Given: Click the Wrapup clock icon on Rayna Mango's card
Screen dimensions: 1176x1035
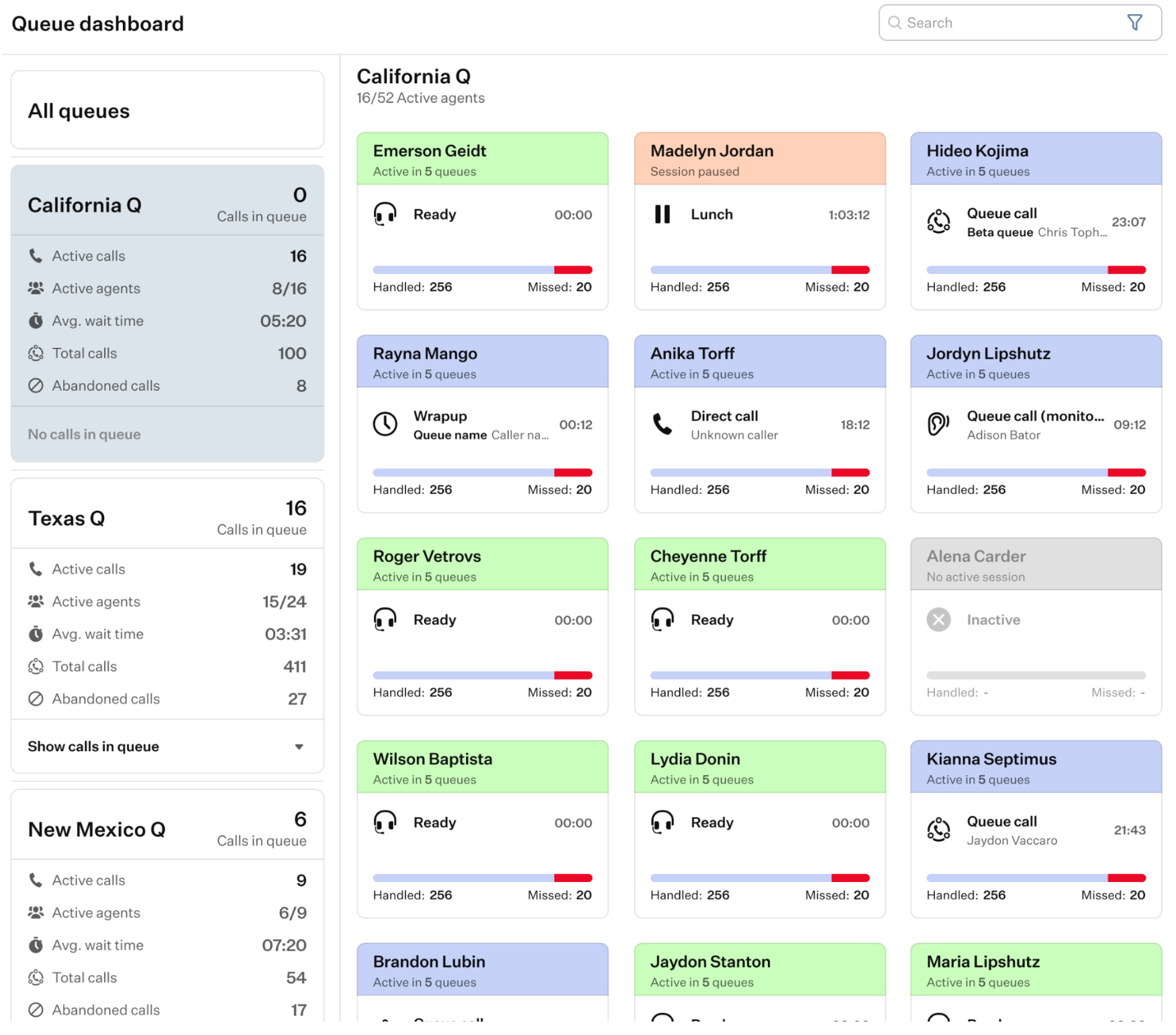Looking at the screenshot, I should click(385, 424).
